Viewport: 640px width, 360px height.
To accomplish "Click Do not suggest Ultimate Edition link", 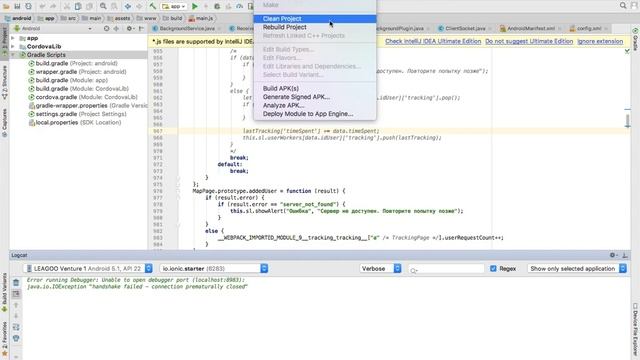I will [x=529, y=41].
